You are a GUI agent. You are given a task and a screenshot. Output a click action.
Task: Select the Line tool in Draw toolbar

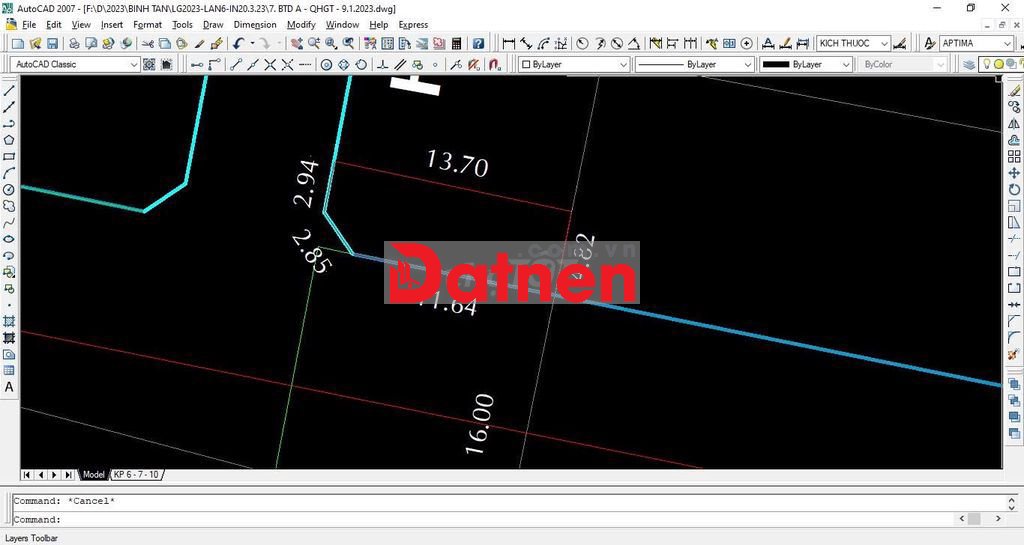(9, 90)
